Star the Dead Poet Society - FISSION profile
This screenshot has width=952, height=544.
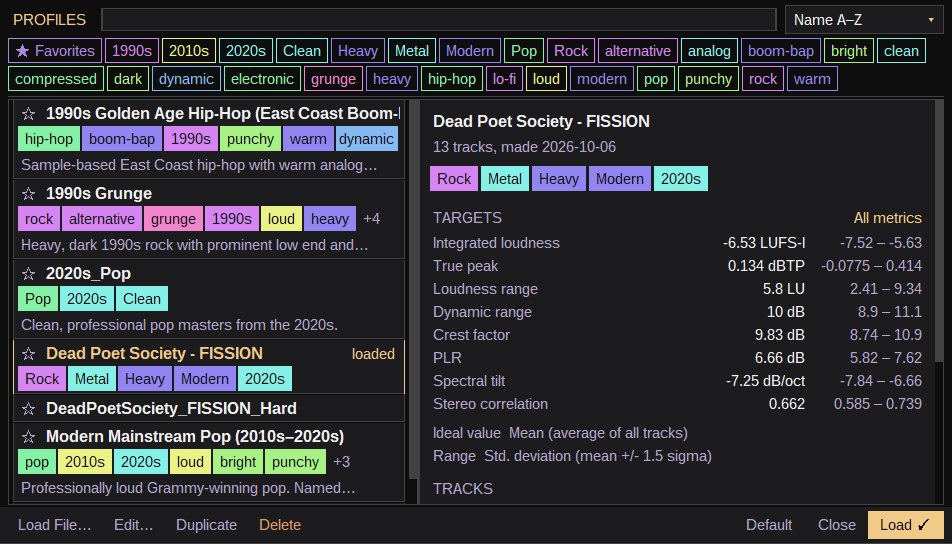(29, 354)
